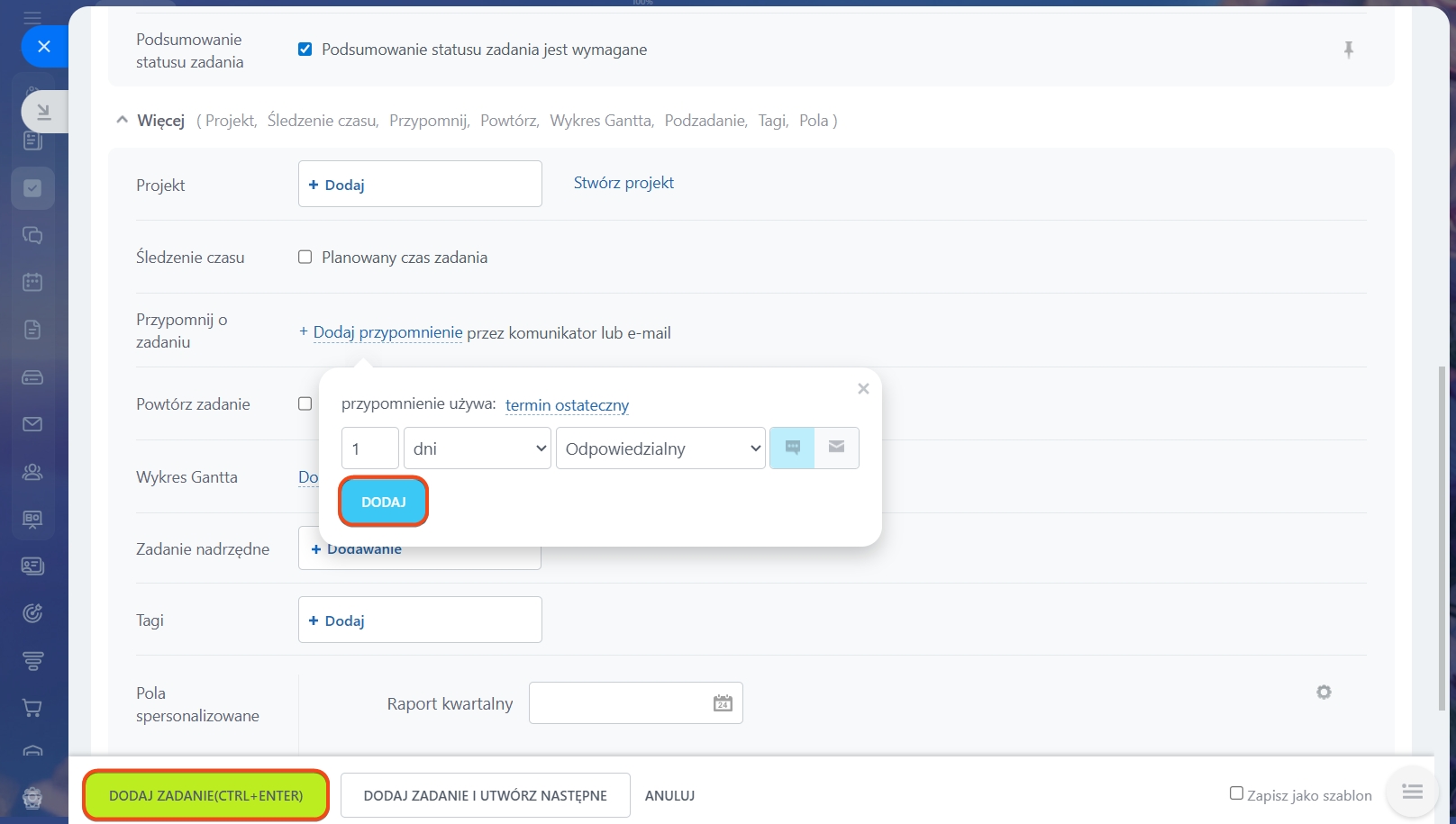The height and width of the screenshot is (824, 1456).
Task: Click 'Tagi,' shortcut in Więcej header
Action: coord(773,121)
